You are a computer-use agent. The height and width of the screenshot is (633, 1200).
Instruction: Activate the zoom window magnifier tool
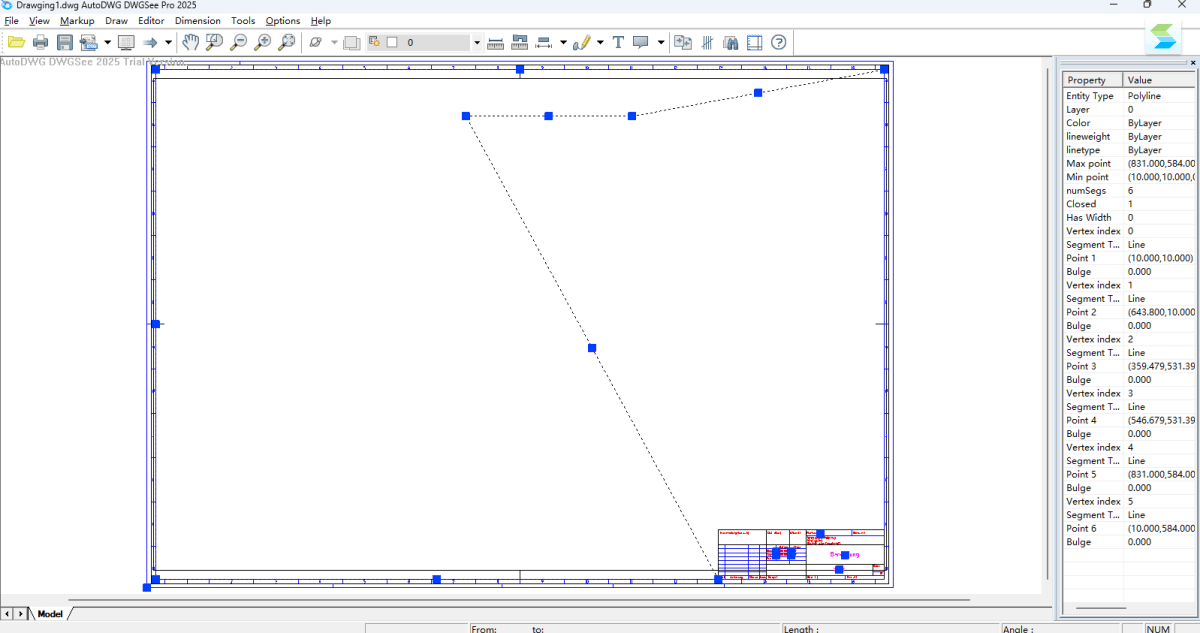pos(214,42)
